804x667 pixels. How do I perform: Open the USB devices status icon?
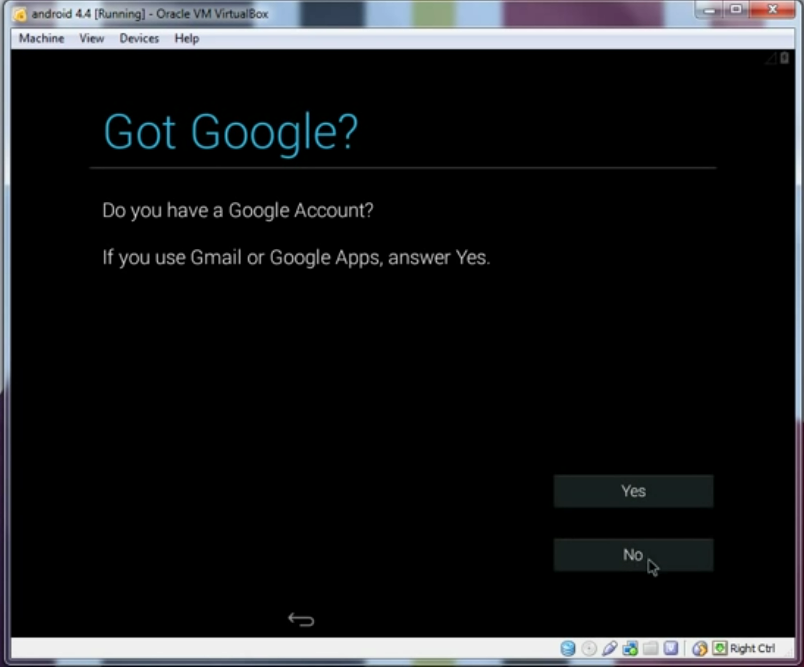click(610, 649)
